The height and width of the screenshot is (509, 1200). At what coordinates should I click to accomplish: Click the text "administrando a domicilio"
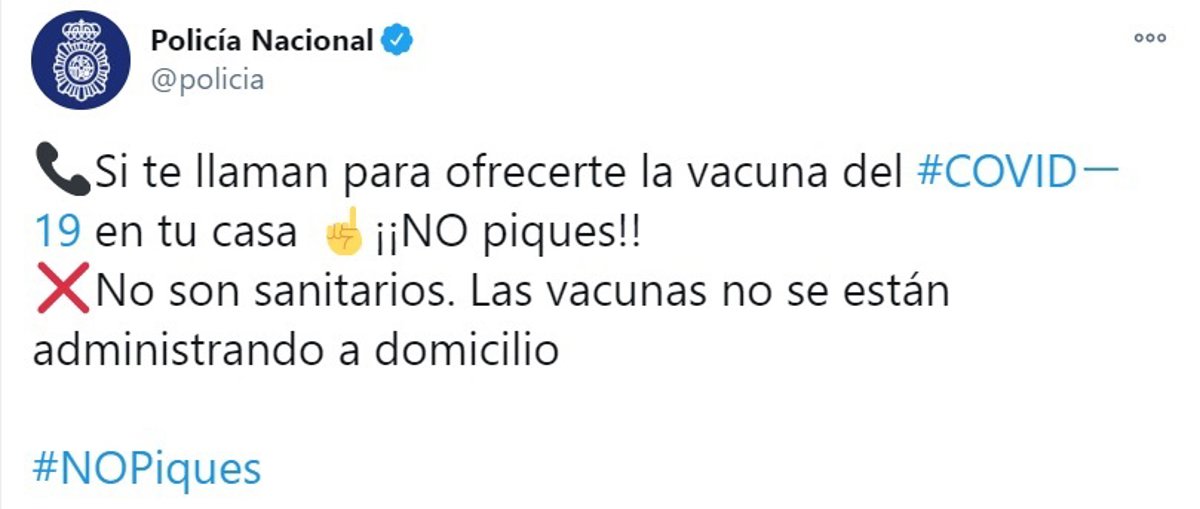point(295,351)
